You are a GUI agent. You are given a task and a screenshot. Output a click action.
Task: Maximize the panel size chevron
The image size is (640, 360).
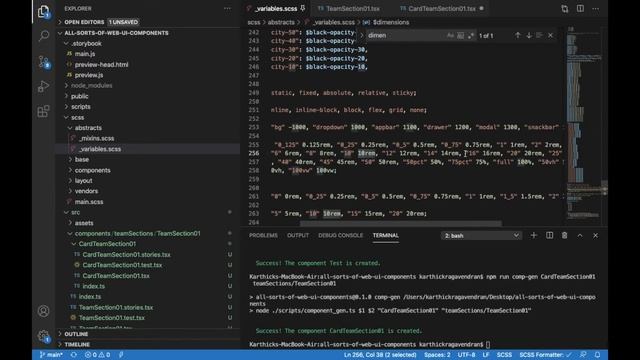click(580, 236)
